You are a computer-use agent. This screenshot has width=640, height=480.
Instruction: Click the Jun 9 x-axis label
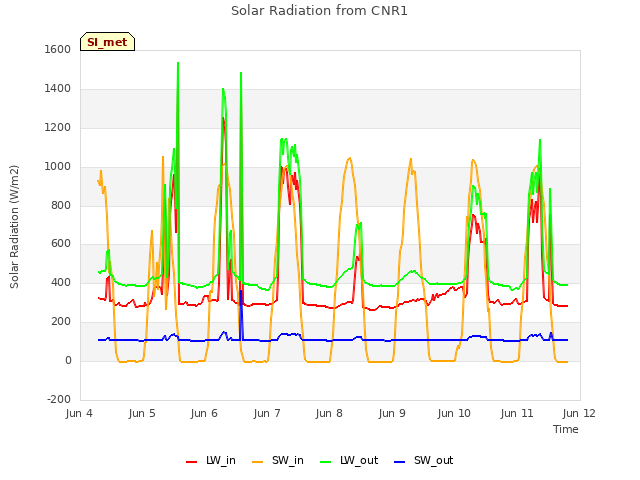point(392,413)
